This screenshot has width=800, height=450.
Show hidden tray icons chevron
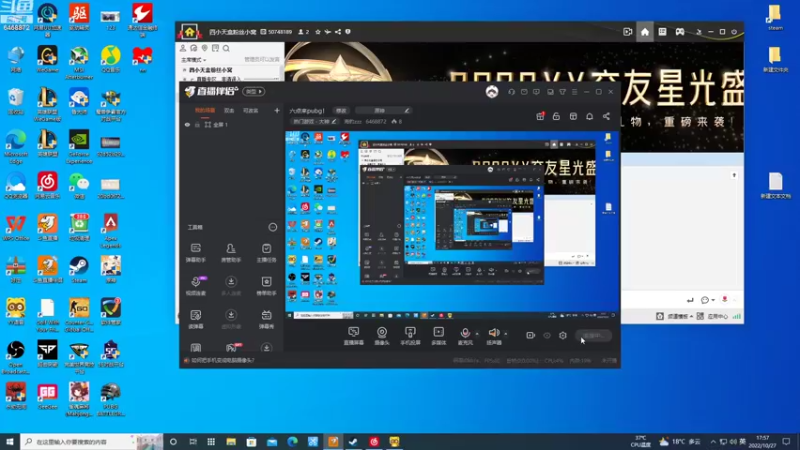click(713, 441)
